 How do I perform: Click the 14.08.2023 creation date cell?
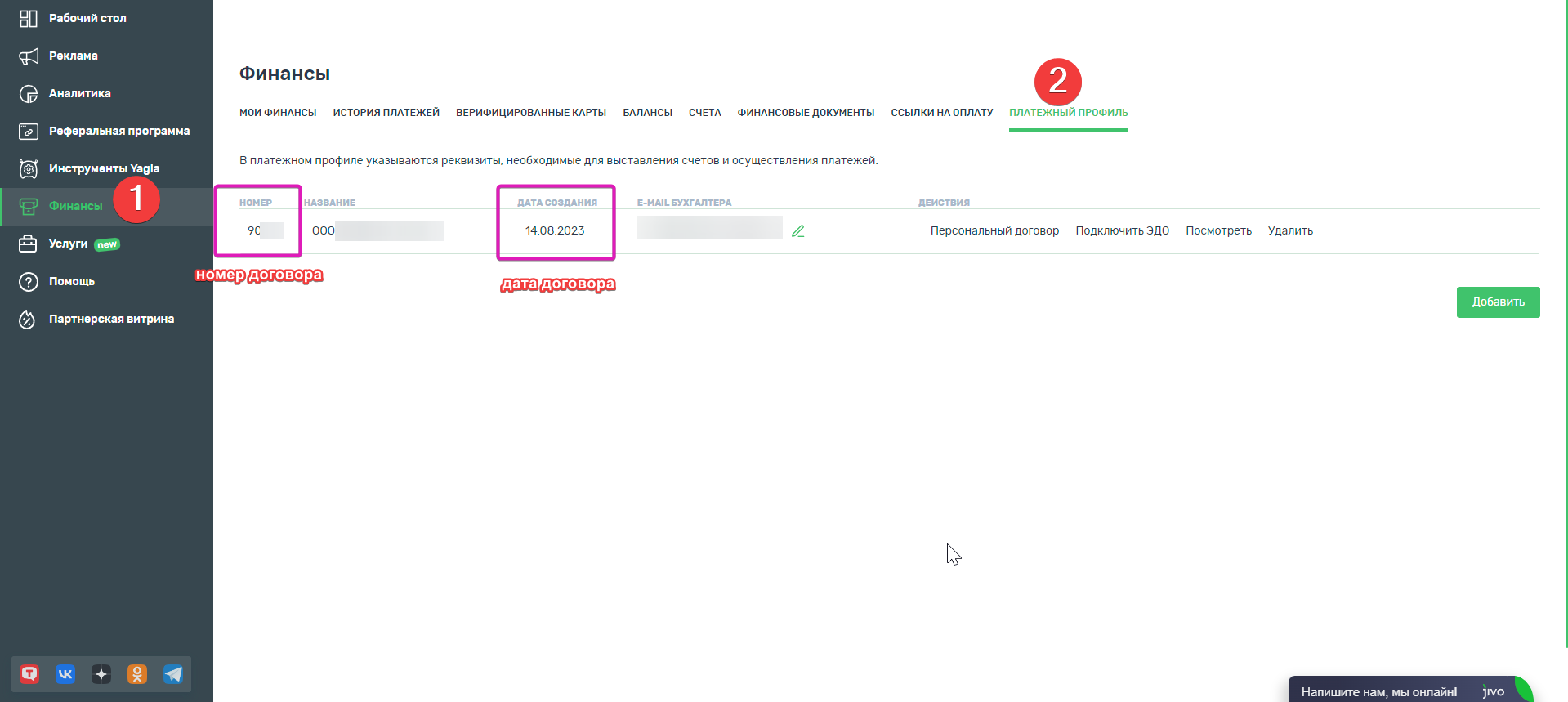click(555, 231)
